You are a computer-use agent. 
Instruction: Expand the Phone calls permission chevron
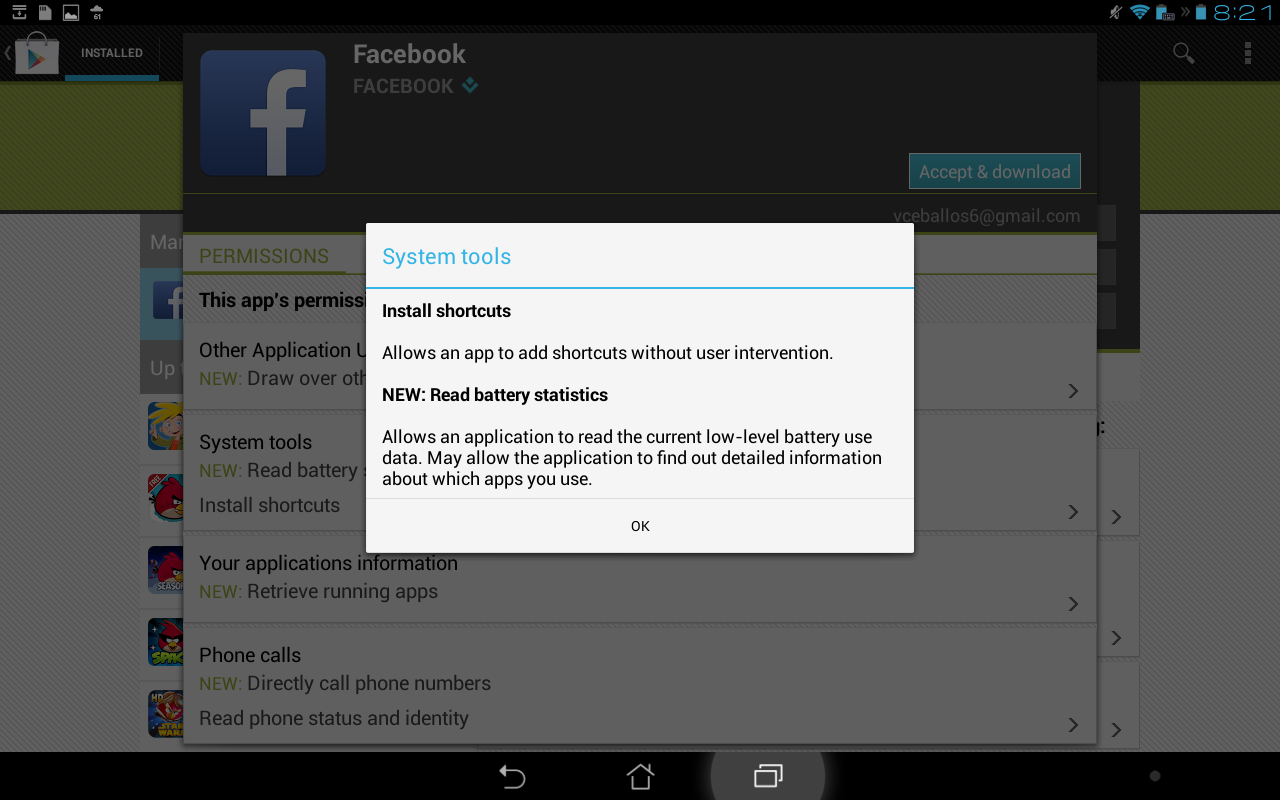tap(1073, 725)
